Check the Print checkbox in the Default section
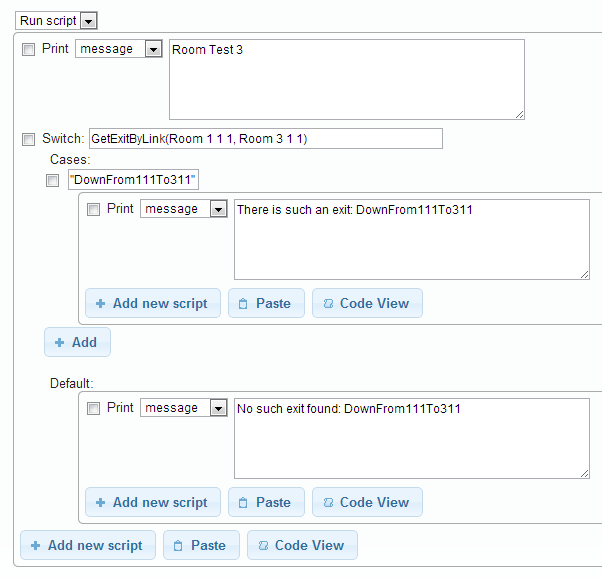The width and height of the screenshot is (602, 578). coord(93,408)
